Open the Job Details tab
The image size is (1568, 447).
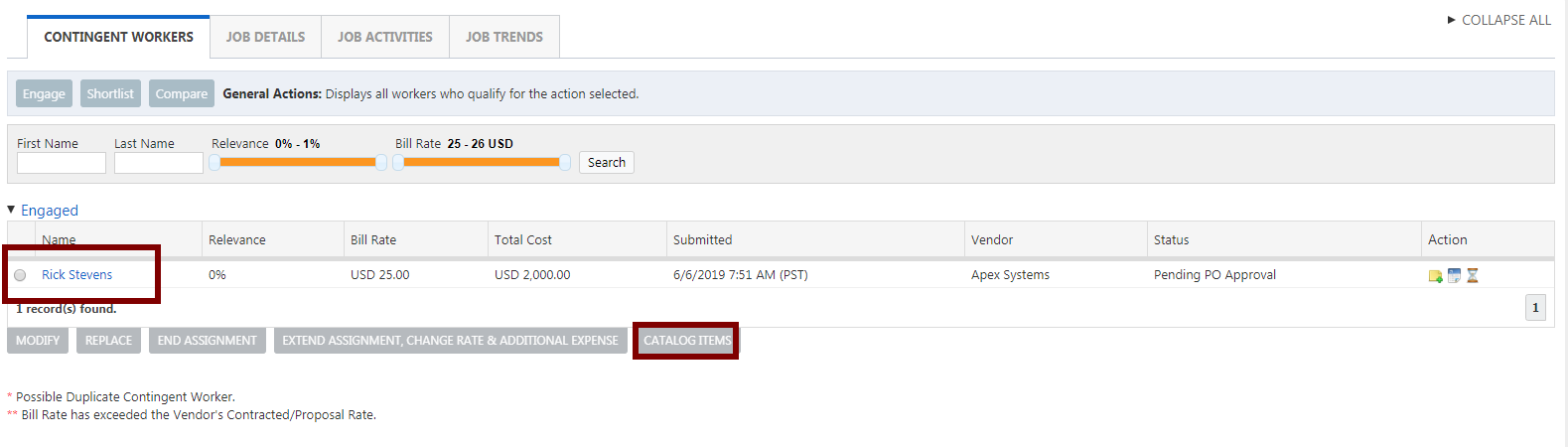tap(265, 37)
